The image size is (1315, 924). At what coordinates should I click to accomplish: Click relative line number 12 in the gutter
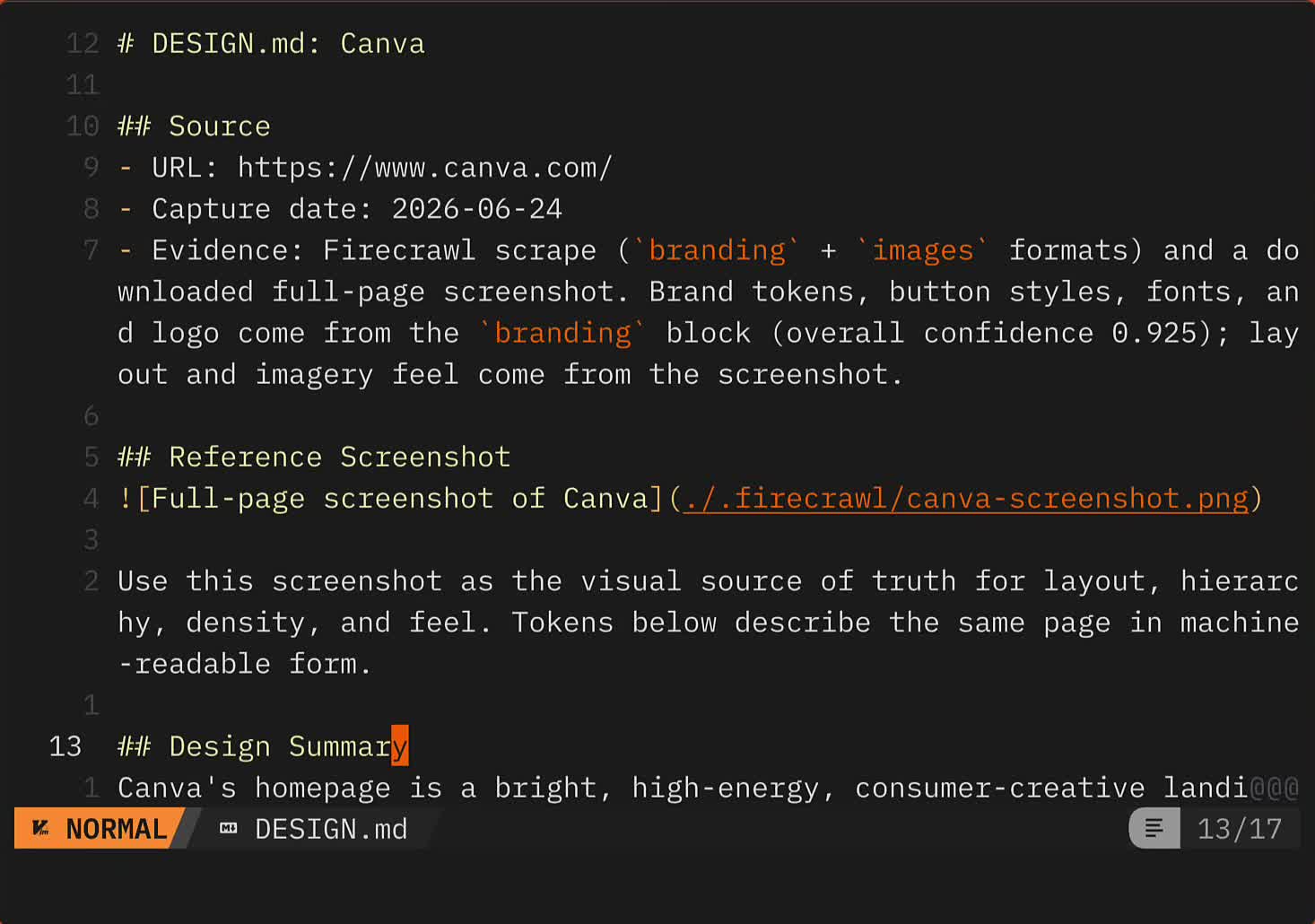83,43
